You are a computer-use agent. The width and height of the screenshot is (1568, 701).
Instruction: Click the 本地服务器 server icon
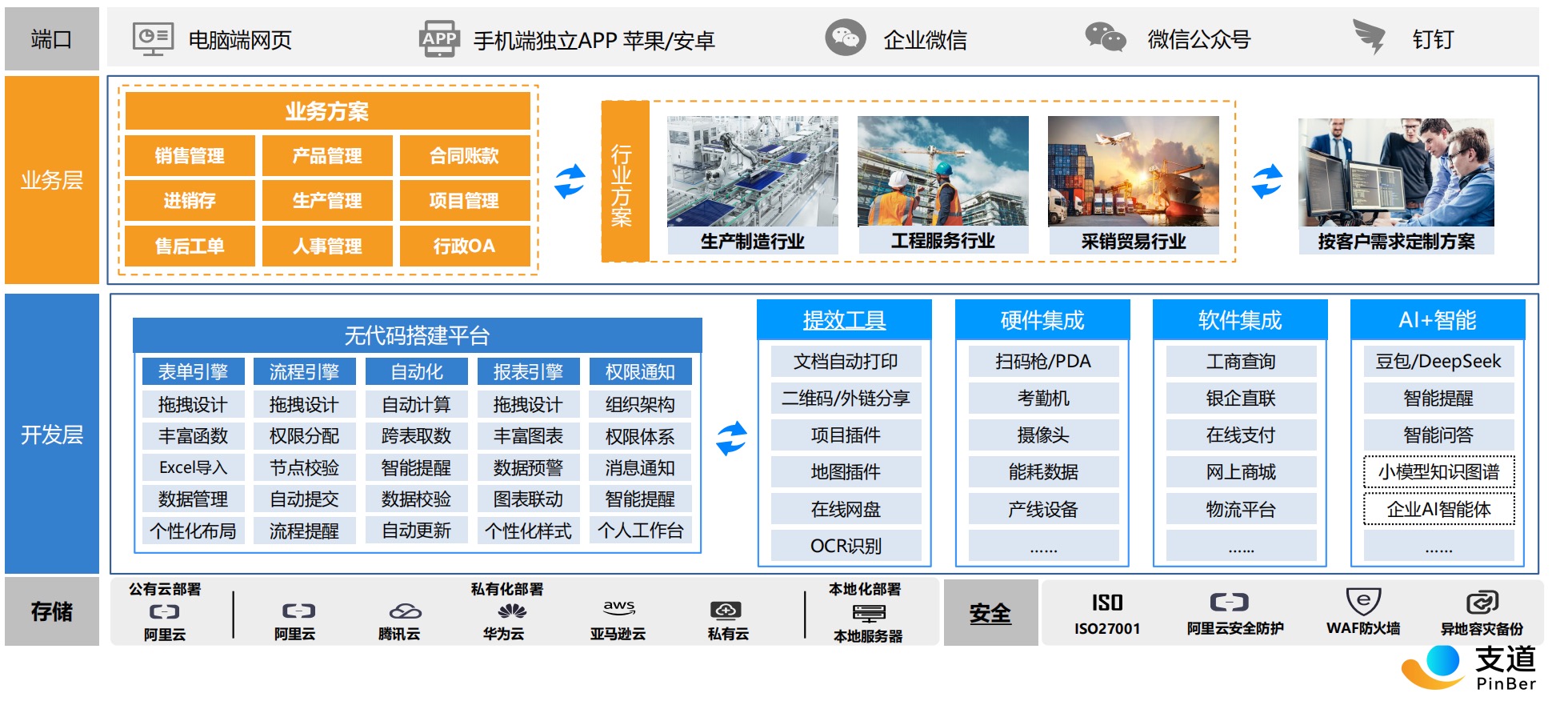(x=869, y=614)
